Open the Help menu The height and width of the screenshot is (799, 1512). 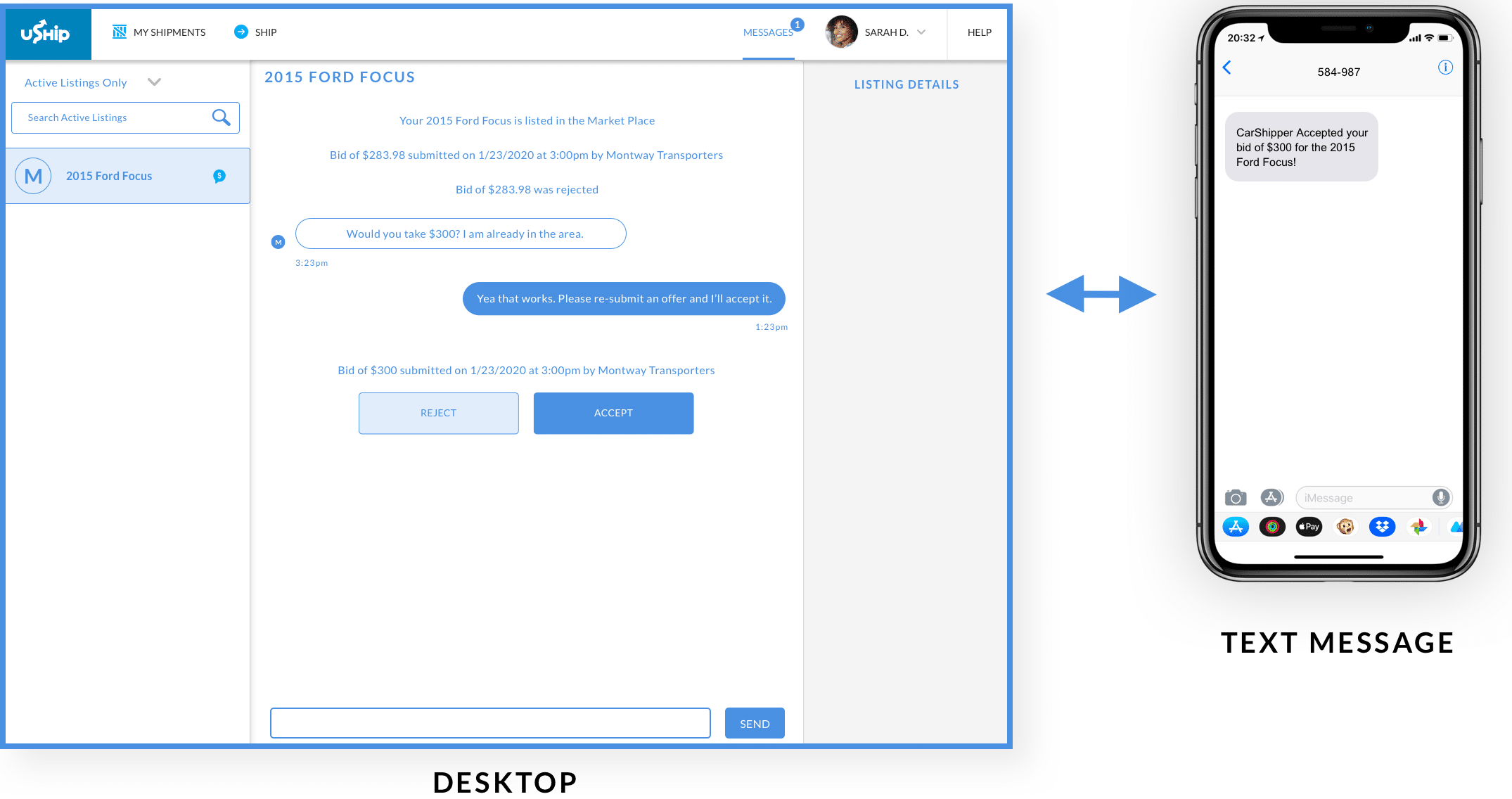click(x=979, y=32)
